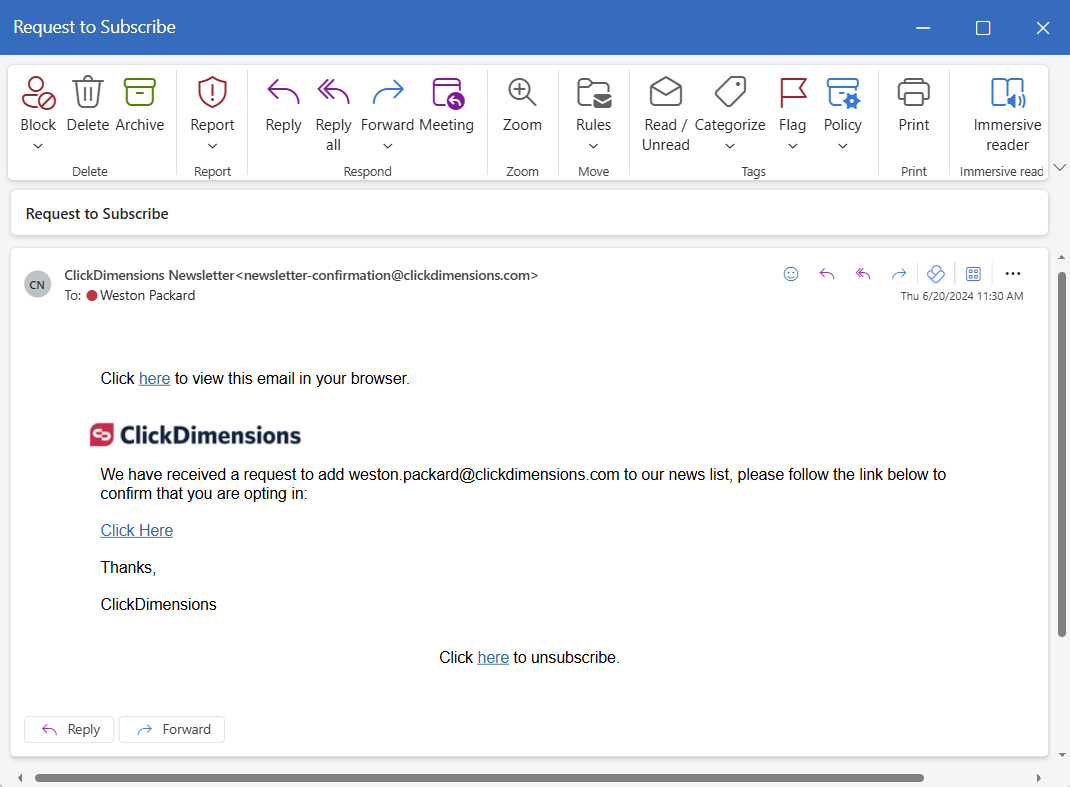Expand the Rules dropdown arrow
This screenshot has height=787, width=1070.
coord(594,146)
